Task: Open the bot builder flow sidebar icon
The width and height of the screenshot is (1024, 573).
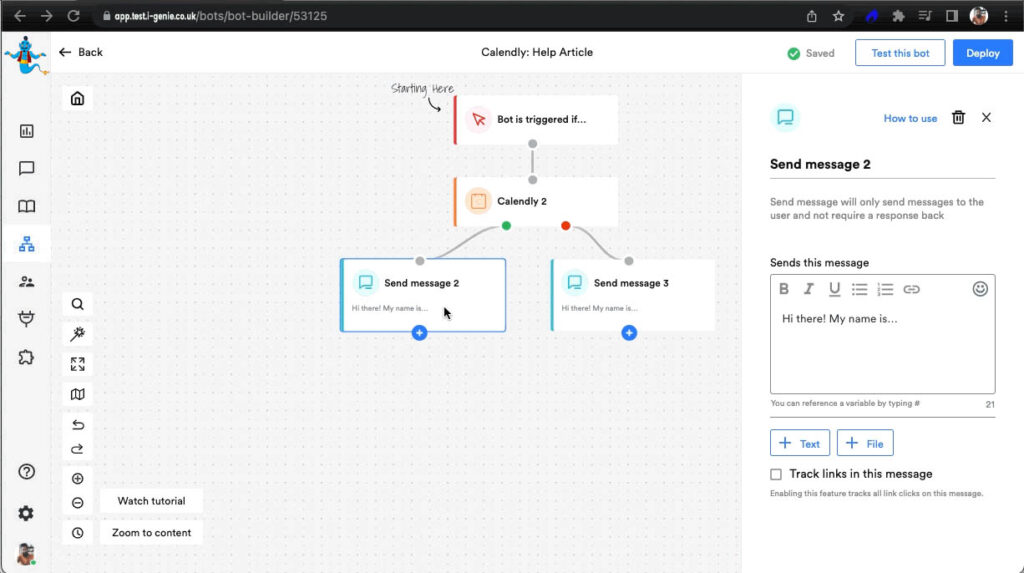Action: [26, 244]
